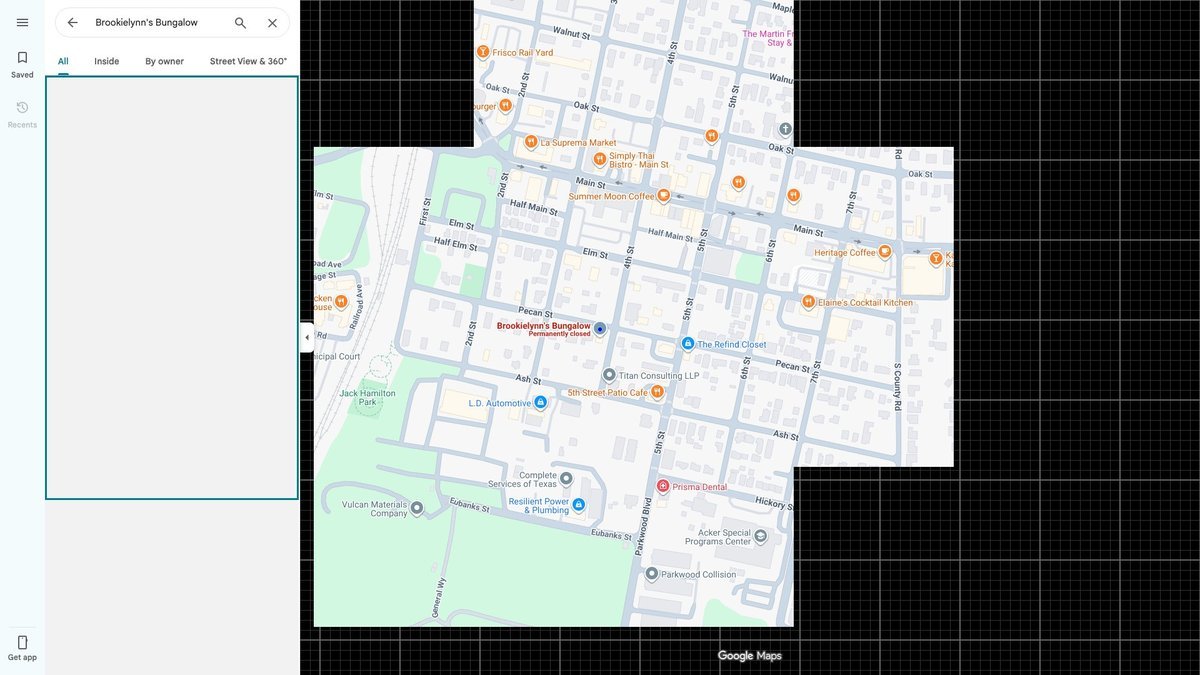Click the Get app phone icon
Viewport: 1200px width, 675px height.
point(22,642)
